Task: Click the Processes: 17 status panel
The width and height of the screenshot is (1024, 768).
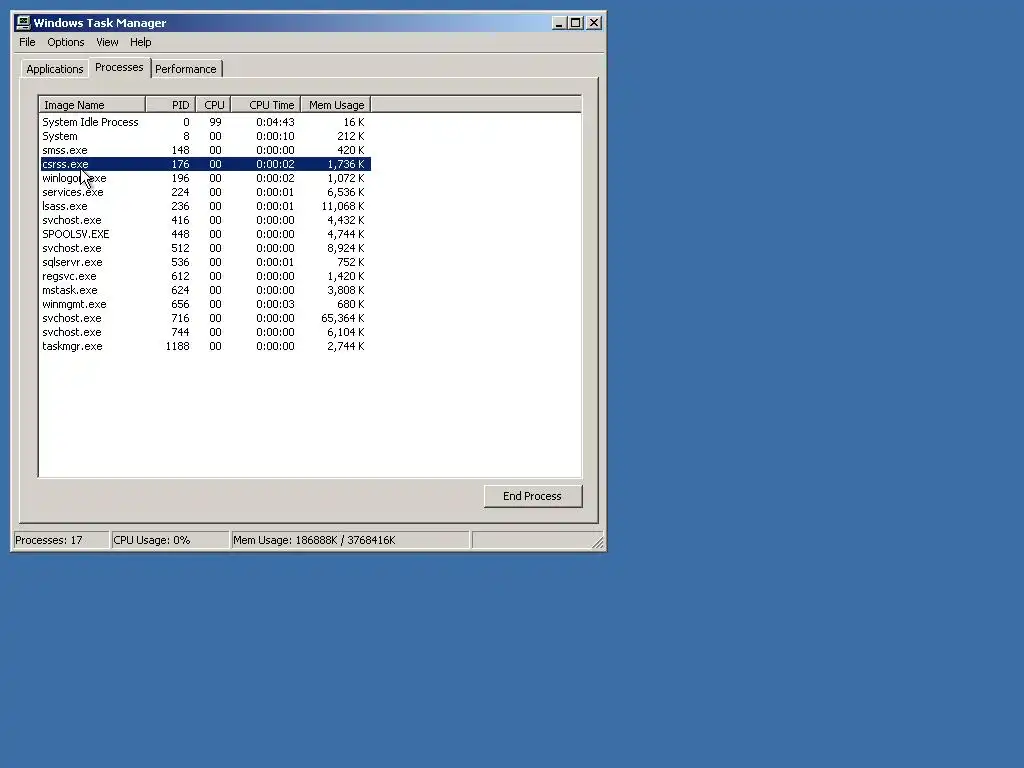Action: click(x=61, y=540)
